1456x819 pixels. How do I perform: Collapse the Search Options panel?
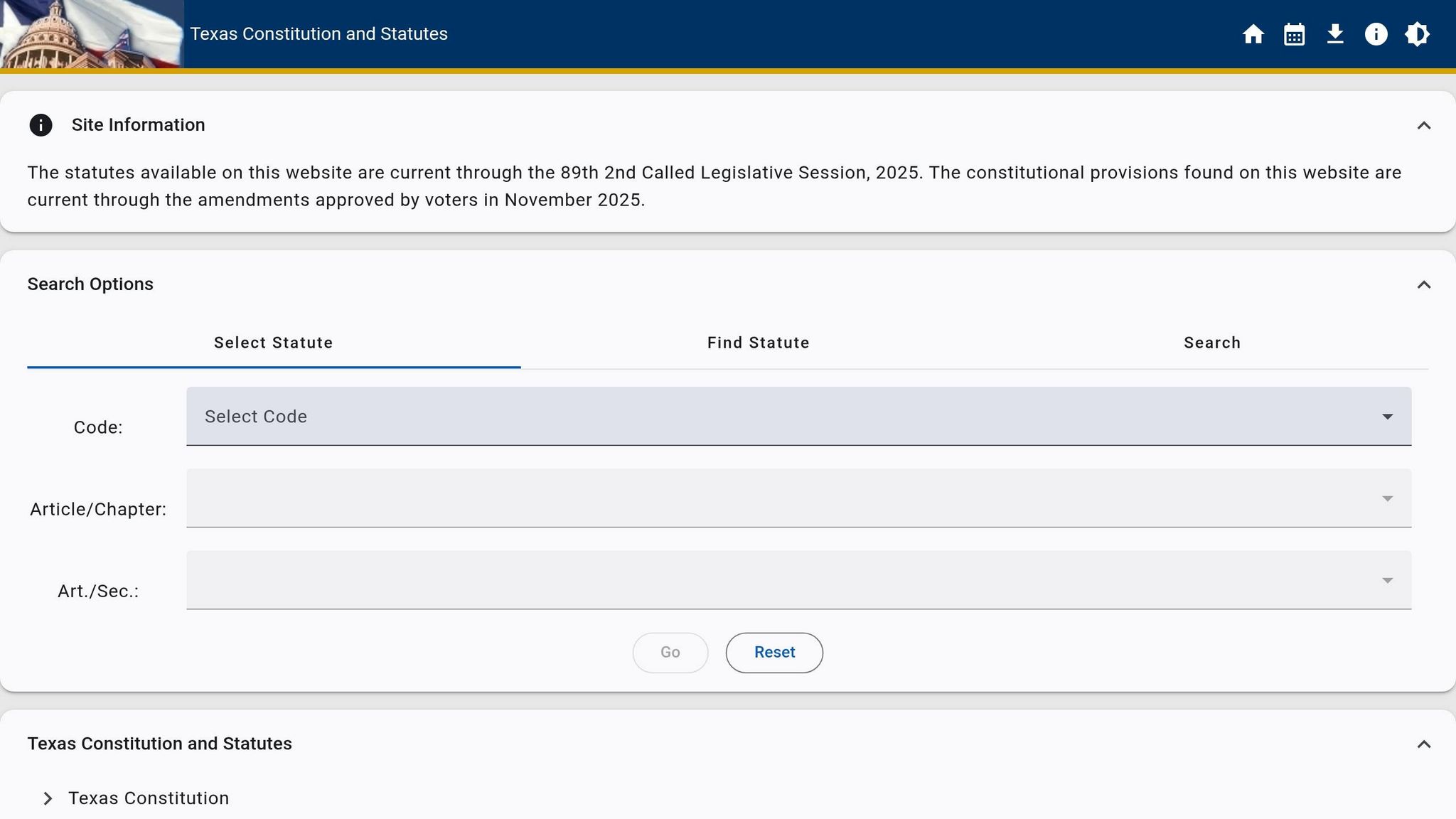[1423, 284]
